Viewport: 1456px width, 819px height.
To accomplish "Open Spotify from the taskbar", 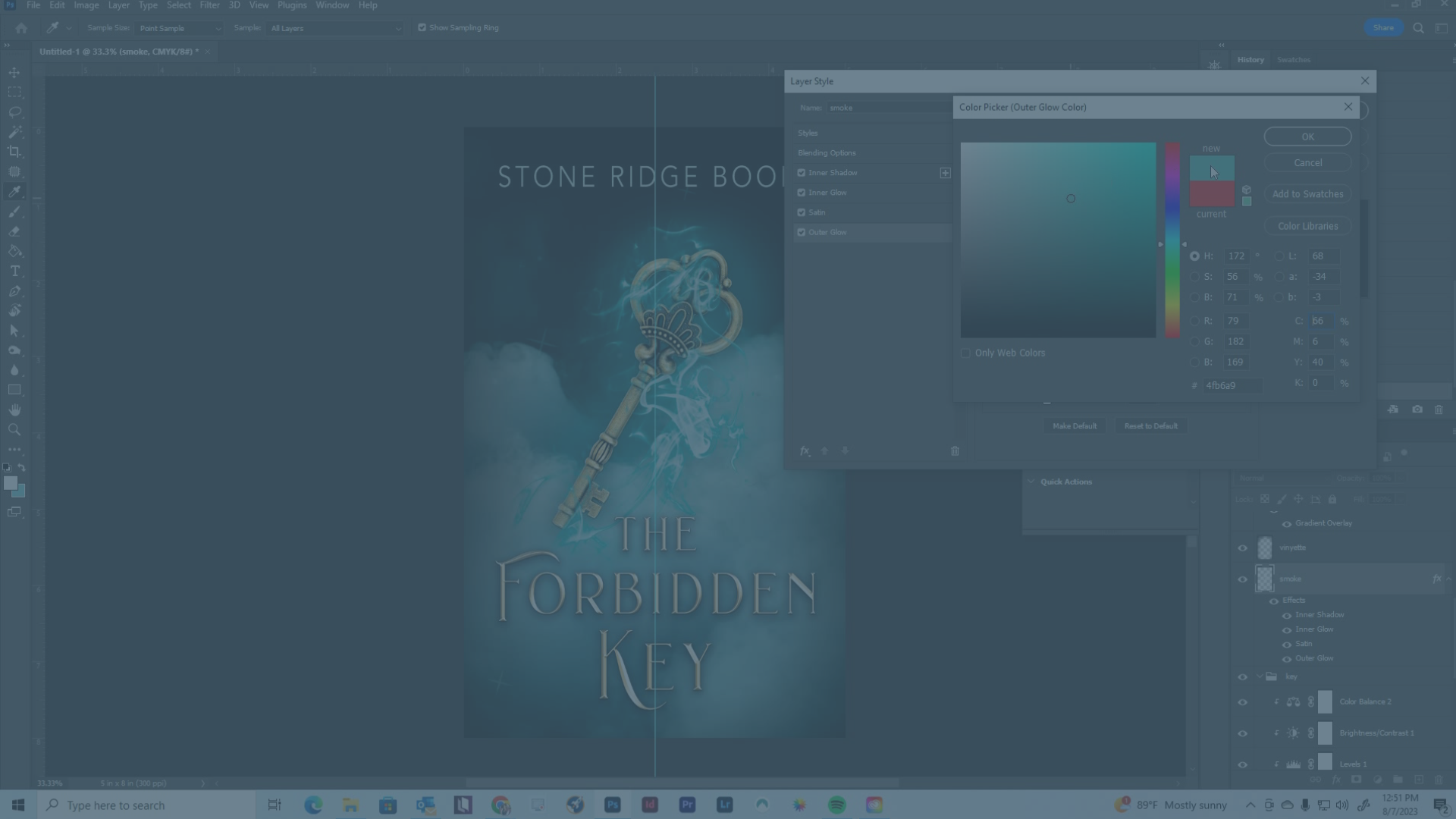I will 836,805.
